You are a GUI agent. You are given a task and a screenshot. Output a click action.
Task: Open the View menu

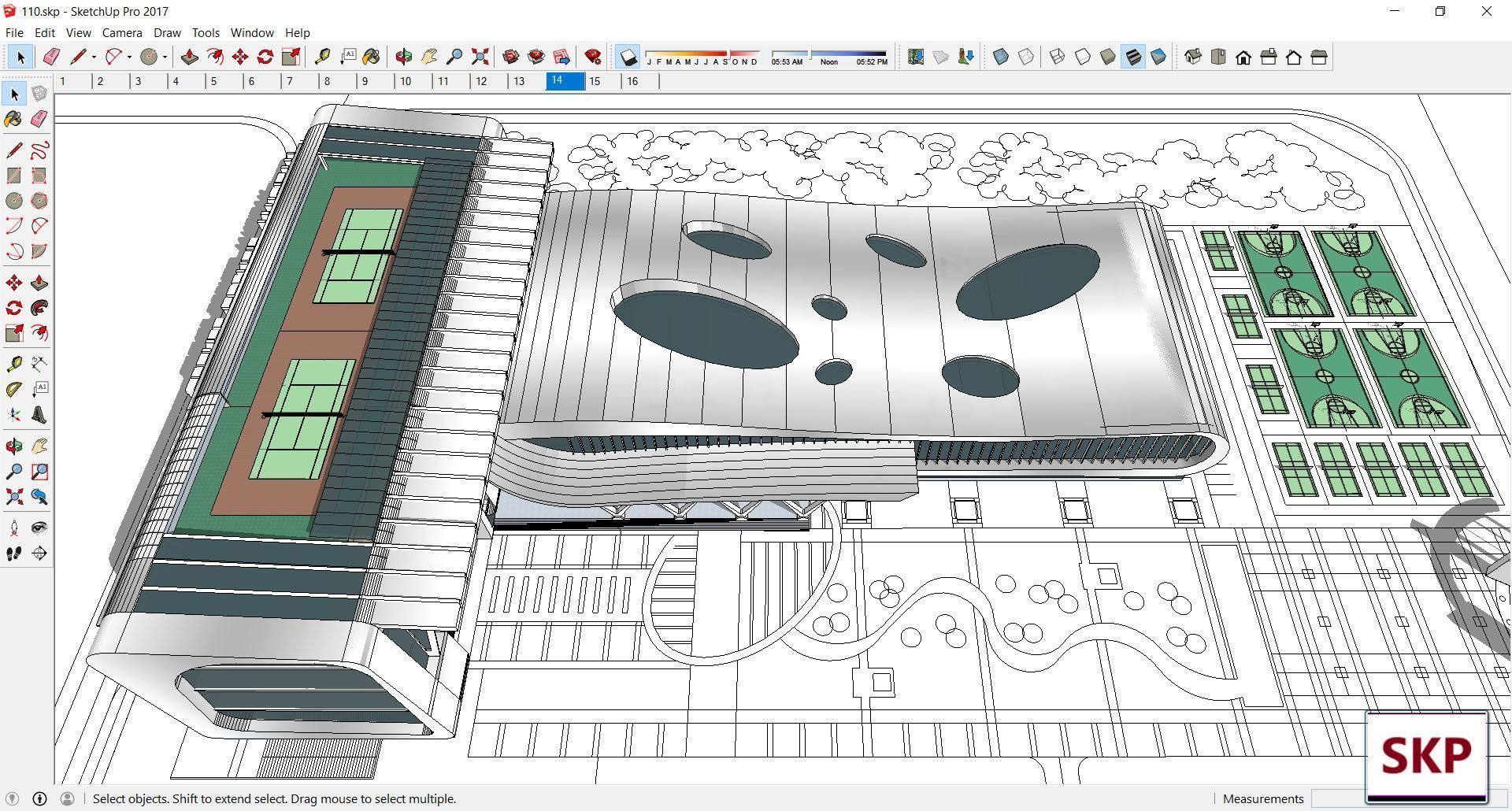coord(78,32)
